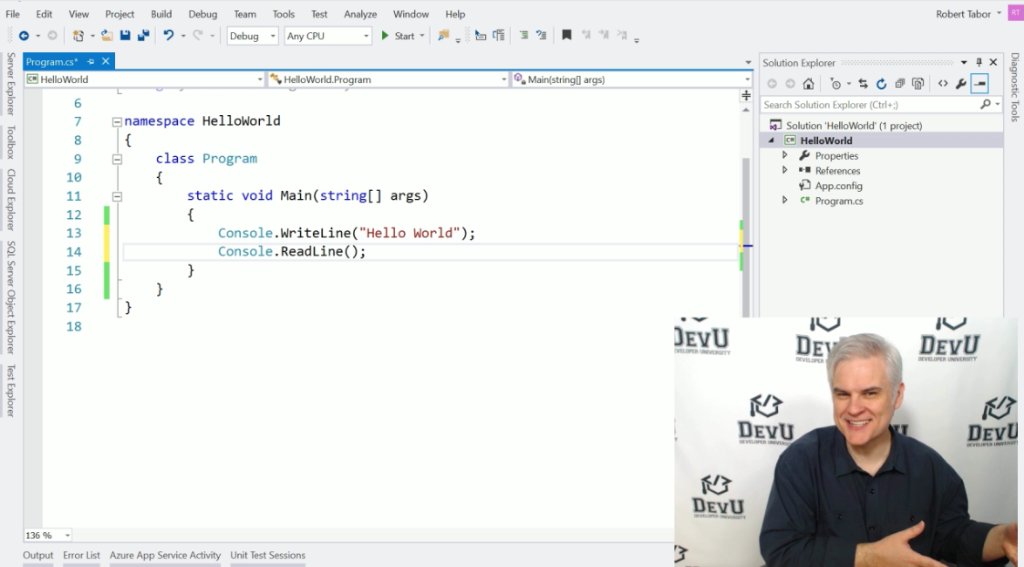Click the New Project icon in the toolbar

point(78,36)
